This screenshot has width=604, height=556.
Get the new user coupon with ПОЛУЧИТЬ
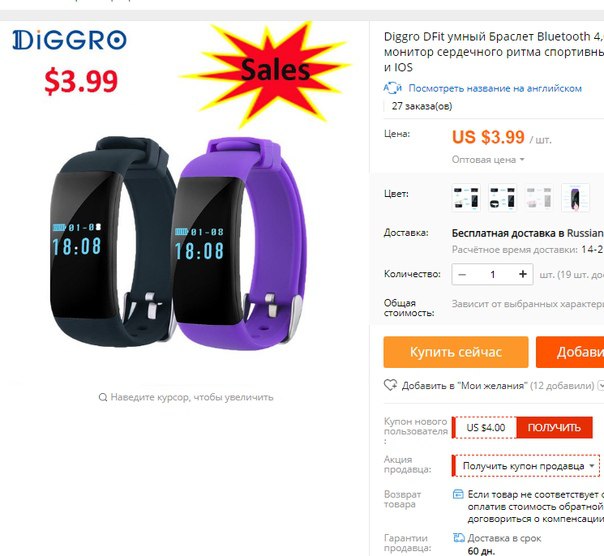[554, 427]
